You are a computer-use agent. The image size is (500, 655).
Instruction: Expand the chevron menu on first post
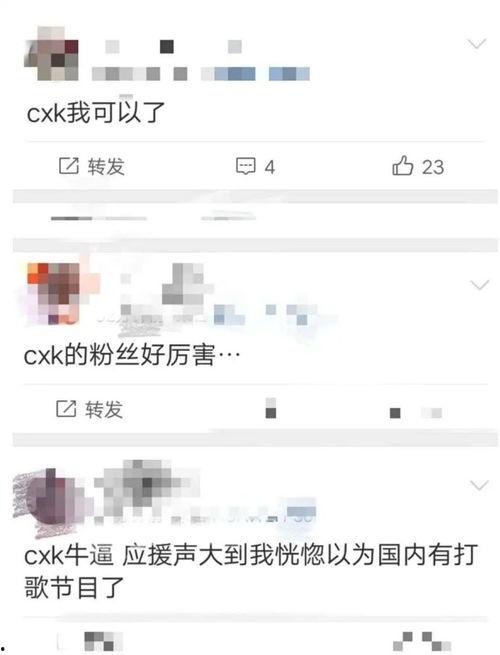[x=477, y=43]
